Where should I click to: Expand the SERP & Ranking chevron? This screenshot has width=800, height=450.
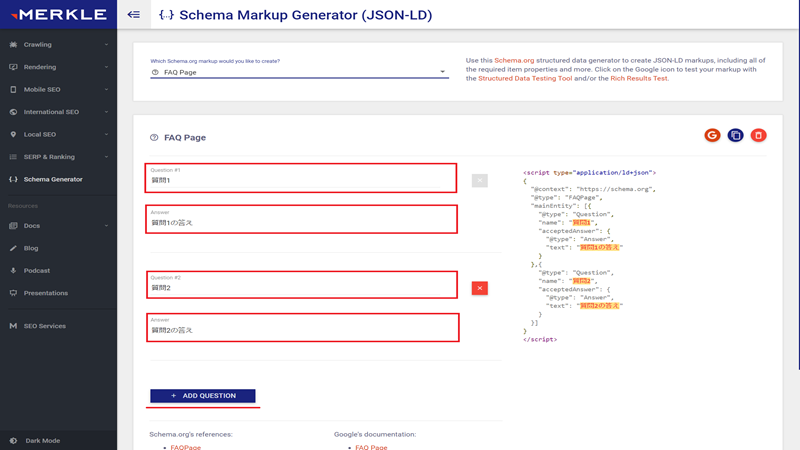(106, 157)
